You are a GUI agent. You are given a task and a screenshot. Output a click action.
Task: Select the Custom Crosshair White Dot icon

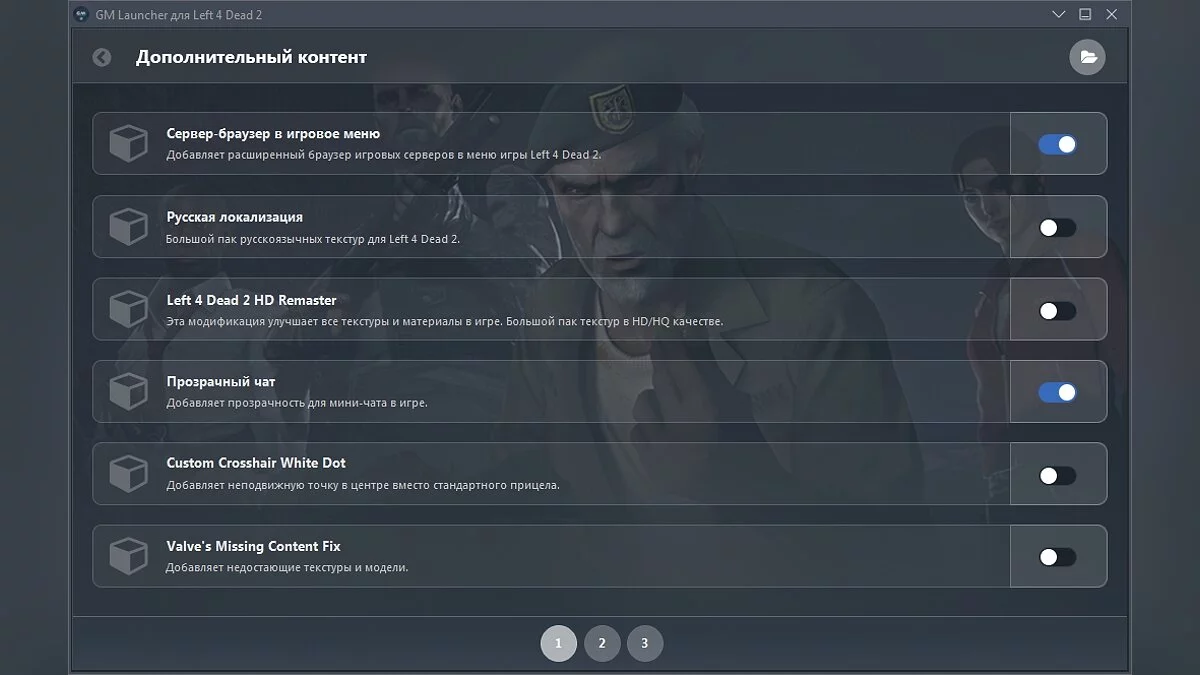click(x=128, y=474)
